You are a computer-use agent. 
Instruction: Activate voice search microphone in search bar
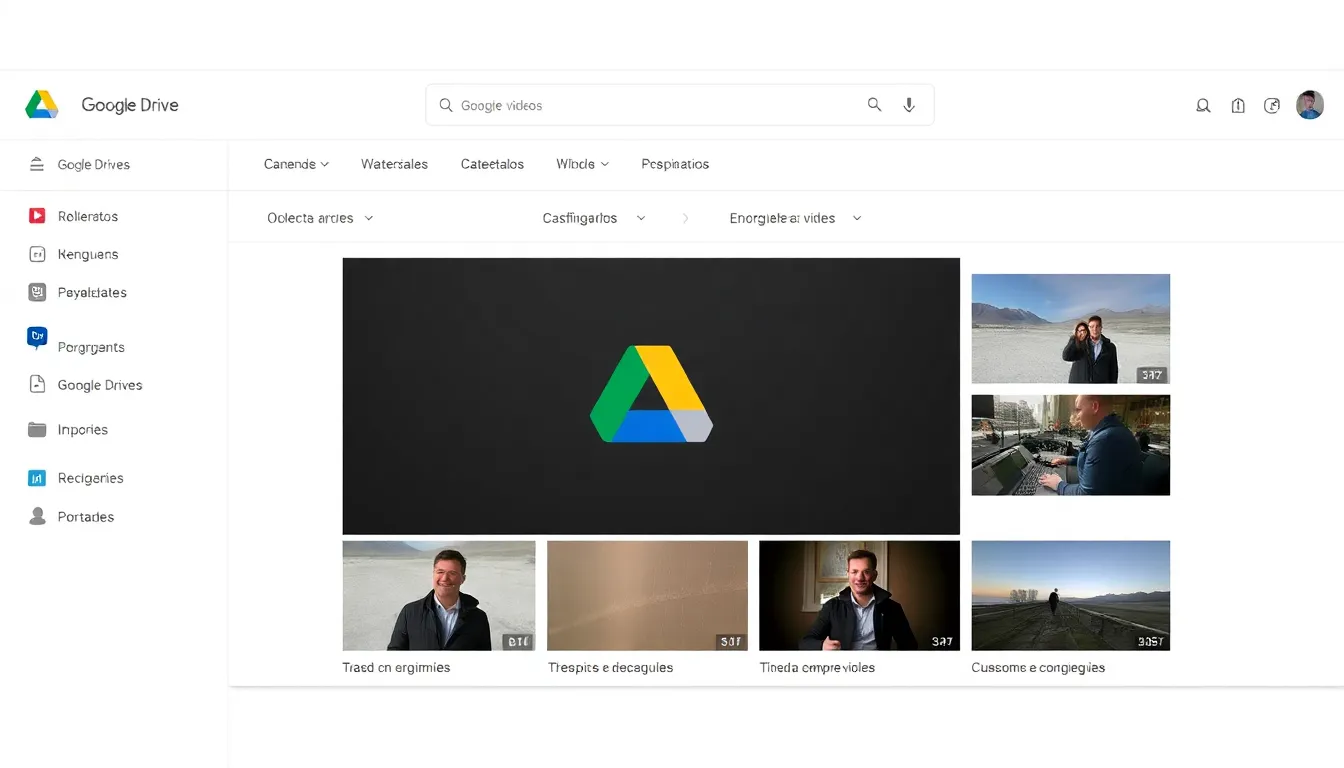click(909, 104)
